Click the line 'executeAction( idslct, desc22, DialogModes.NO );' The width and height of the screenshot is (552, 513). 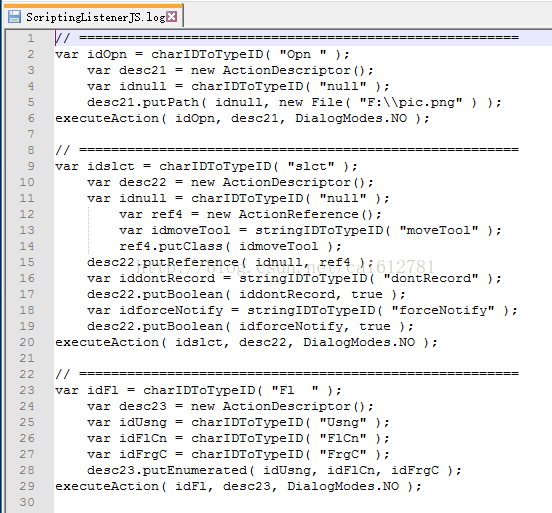[x=246, y=342]
